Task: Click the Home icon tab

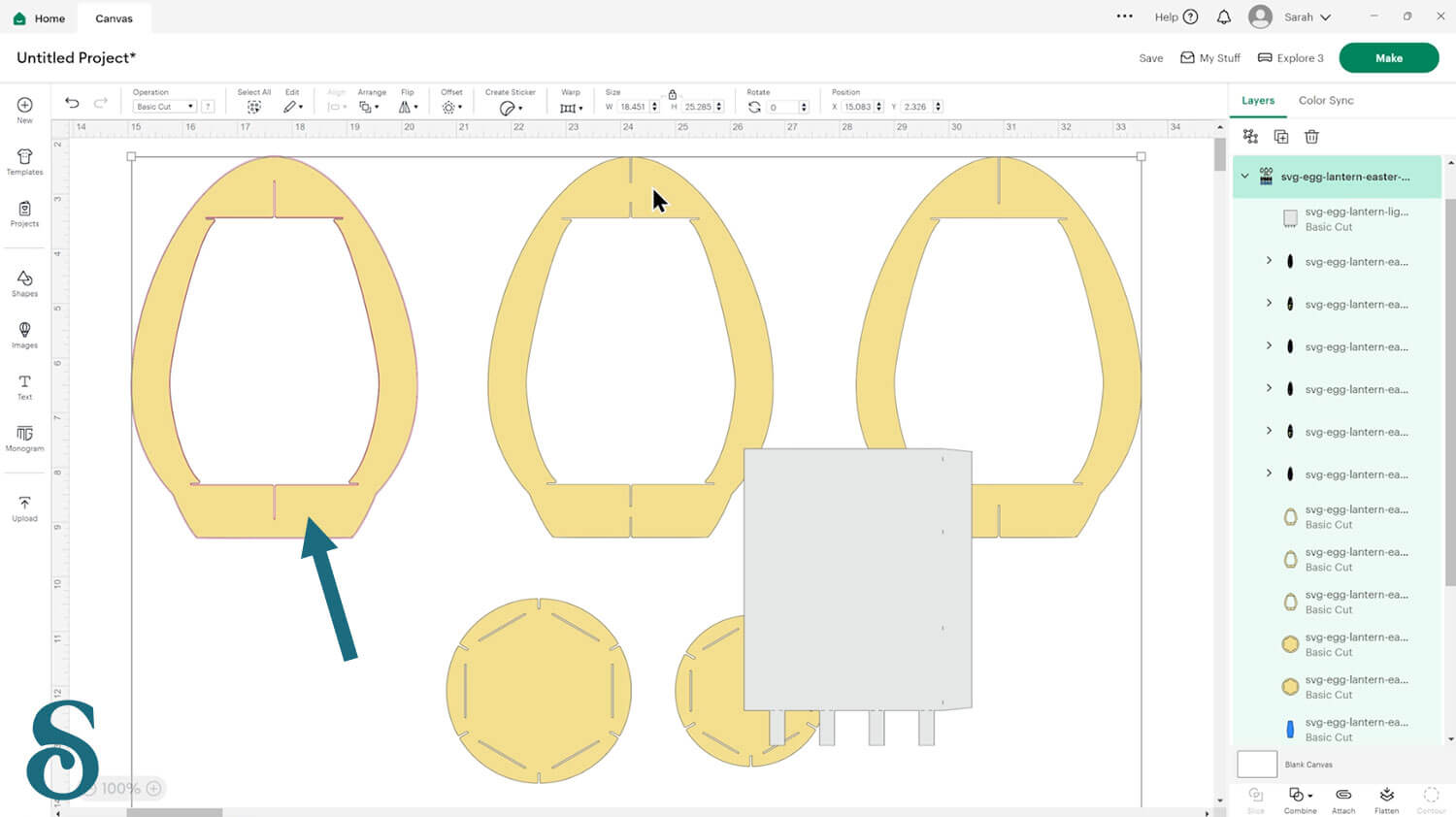Action: [39, 17]
